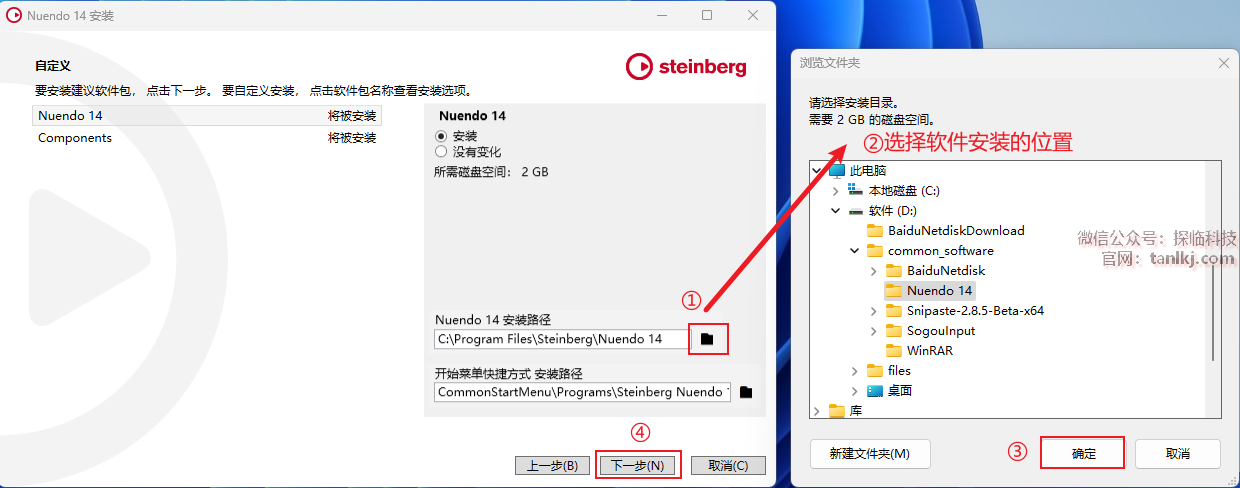Select Nuendo 14 package in list
This screenshot has height=488, width=1240.
coord(207,116)
